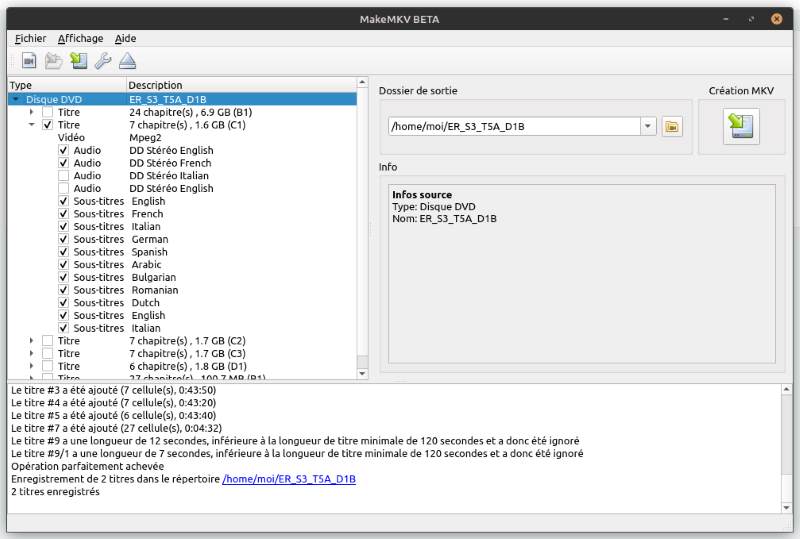Screen dimensions: 800x539
Task: Uncheck the Romanian subtitles checkbox
Action: point(63,290)
